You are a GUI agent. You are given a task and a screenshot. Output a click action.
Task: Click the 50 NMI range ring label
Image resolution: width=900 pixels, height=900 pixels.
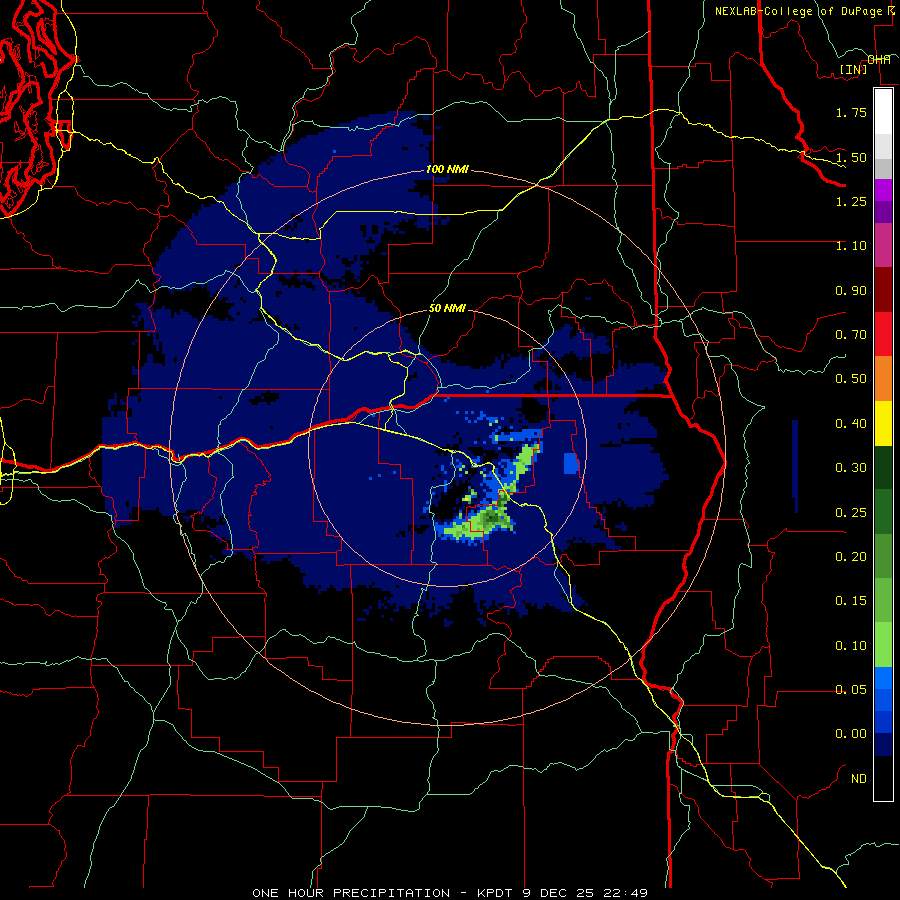447,308
